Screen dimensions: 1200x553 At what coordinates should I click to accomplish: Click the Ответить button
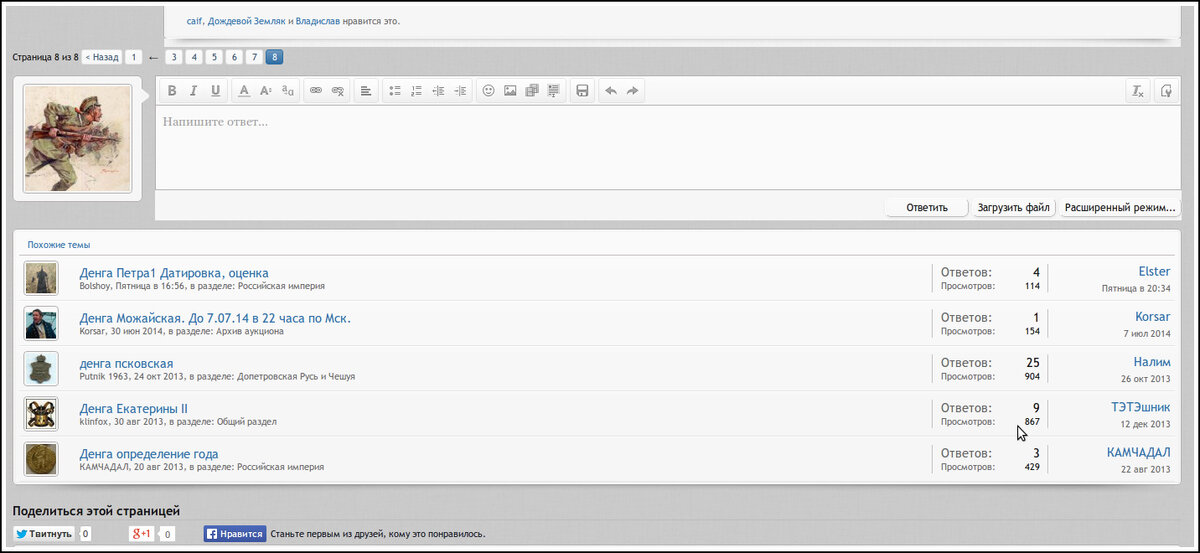click(x=926, y=208)
